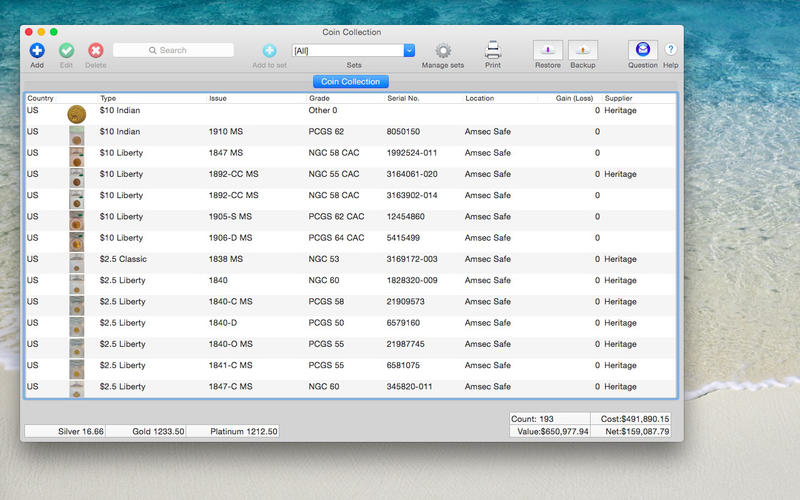
Task: Click thumbnail in the 1906-D MS row
Action: 77,242
